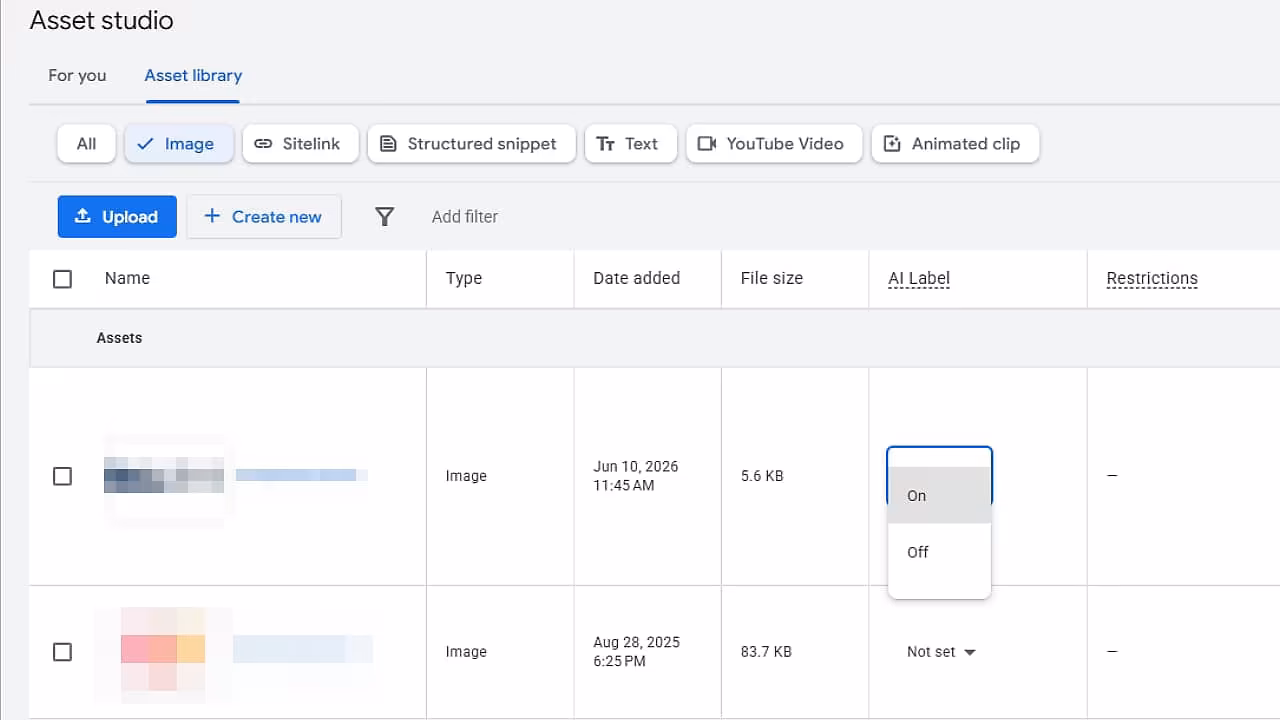Click the Aug 28, 2025 date cell
The width and height of the screenshot is (1280, 720).
coord(636,652)
